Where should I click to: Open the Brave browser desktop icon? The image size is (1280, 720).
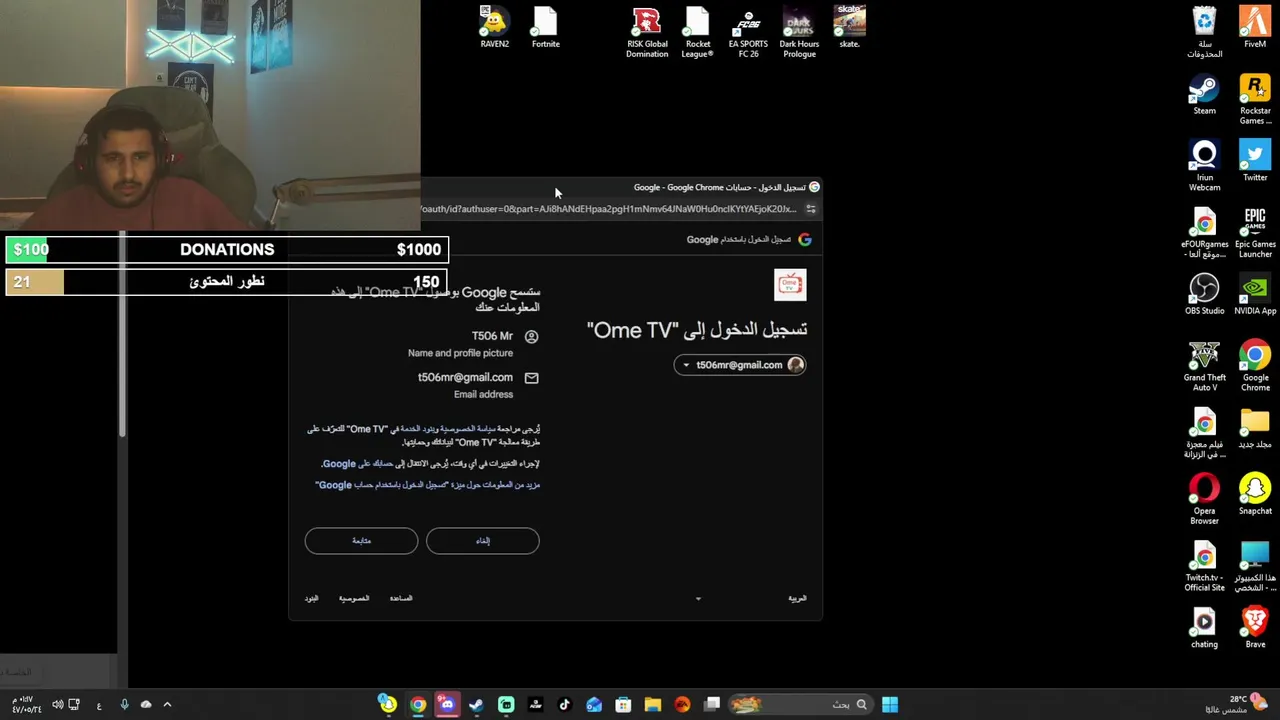pyautogui.click(x=1255, y=627)
